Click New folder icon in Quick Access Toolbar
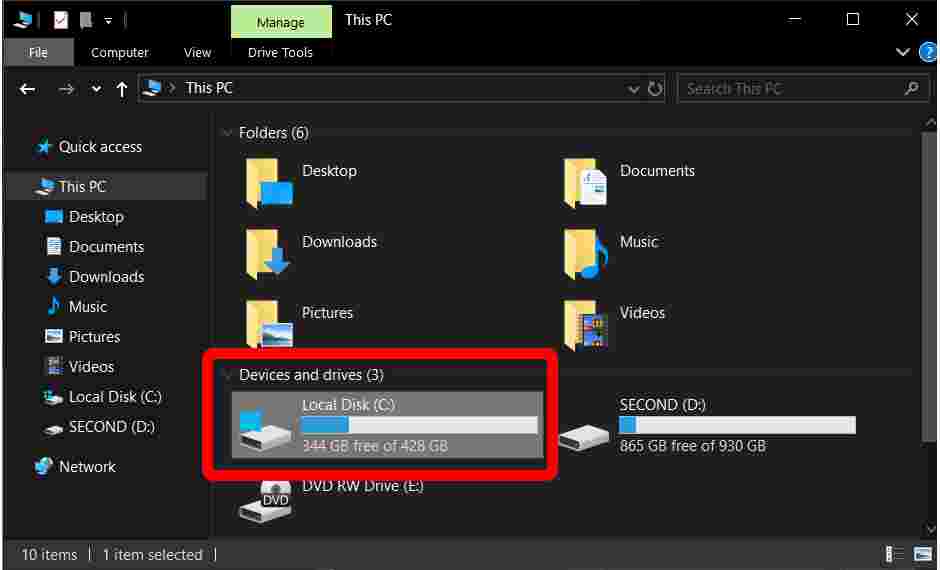This screenshot has height=570, width=940. [x=86, y=20]
